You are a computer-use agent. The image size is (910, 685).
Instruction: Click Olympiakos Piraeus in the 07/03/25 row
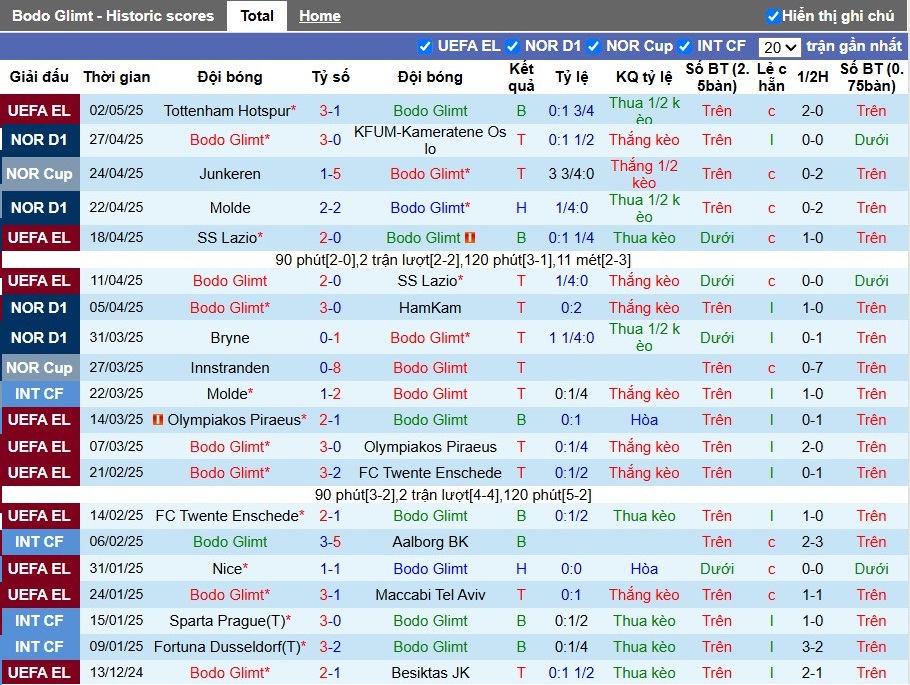(430, 446)
